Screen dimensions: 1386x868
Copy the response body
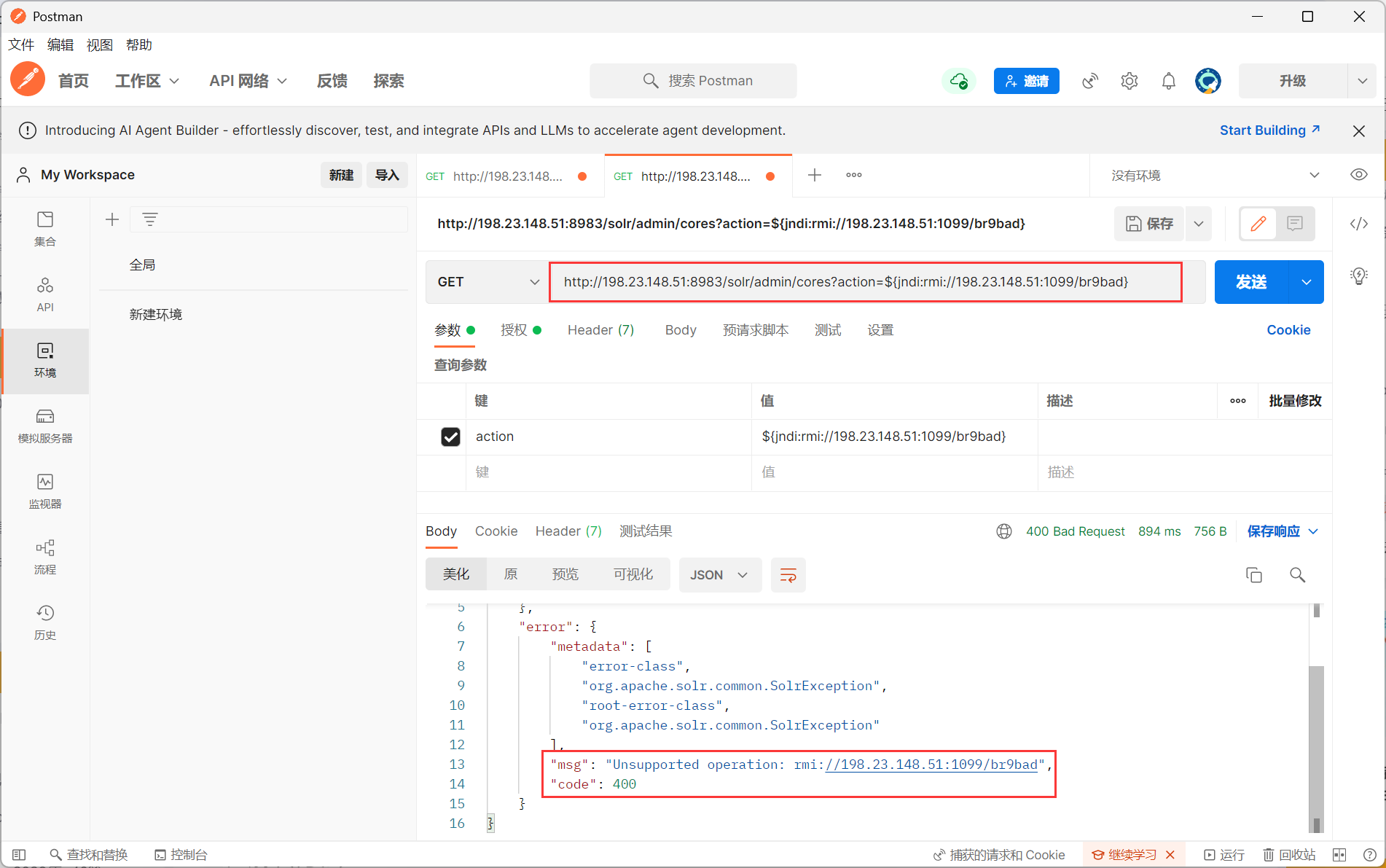pyautogui.click(x=1254, y=575)
